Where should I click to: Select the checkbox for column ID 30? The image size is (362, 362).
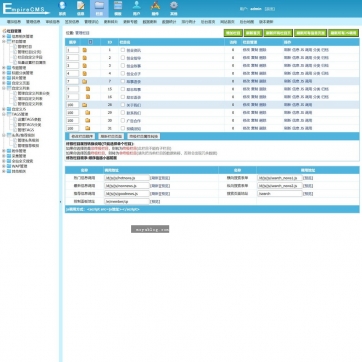tap(123, 120)
